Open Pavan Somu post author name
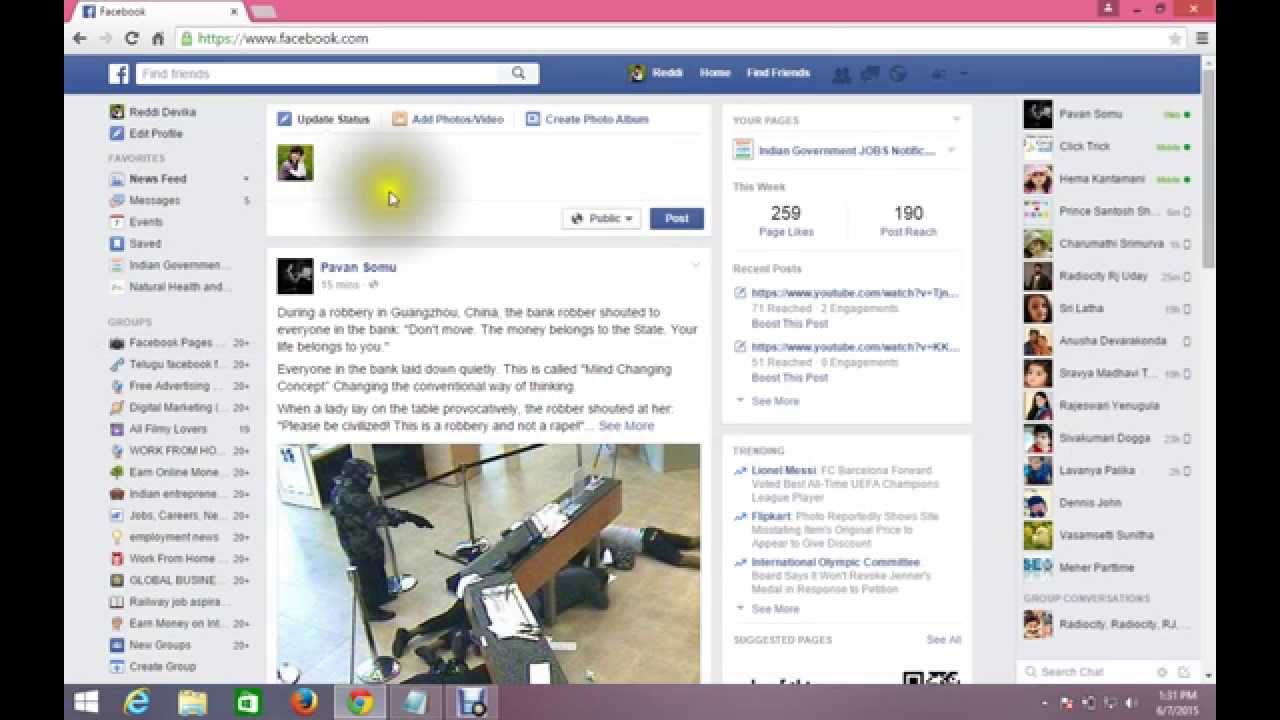This screenshot has width=1280, height=720. [x=358, y=267]
